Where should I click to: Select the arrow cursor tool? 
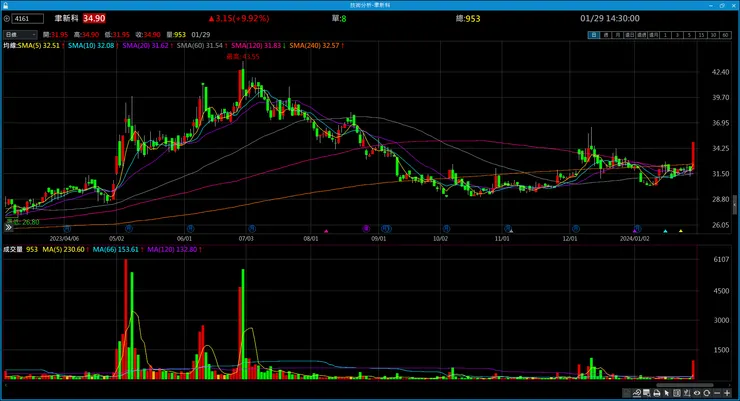pyautogui.click(x=667, y=393)
